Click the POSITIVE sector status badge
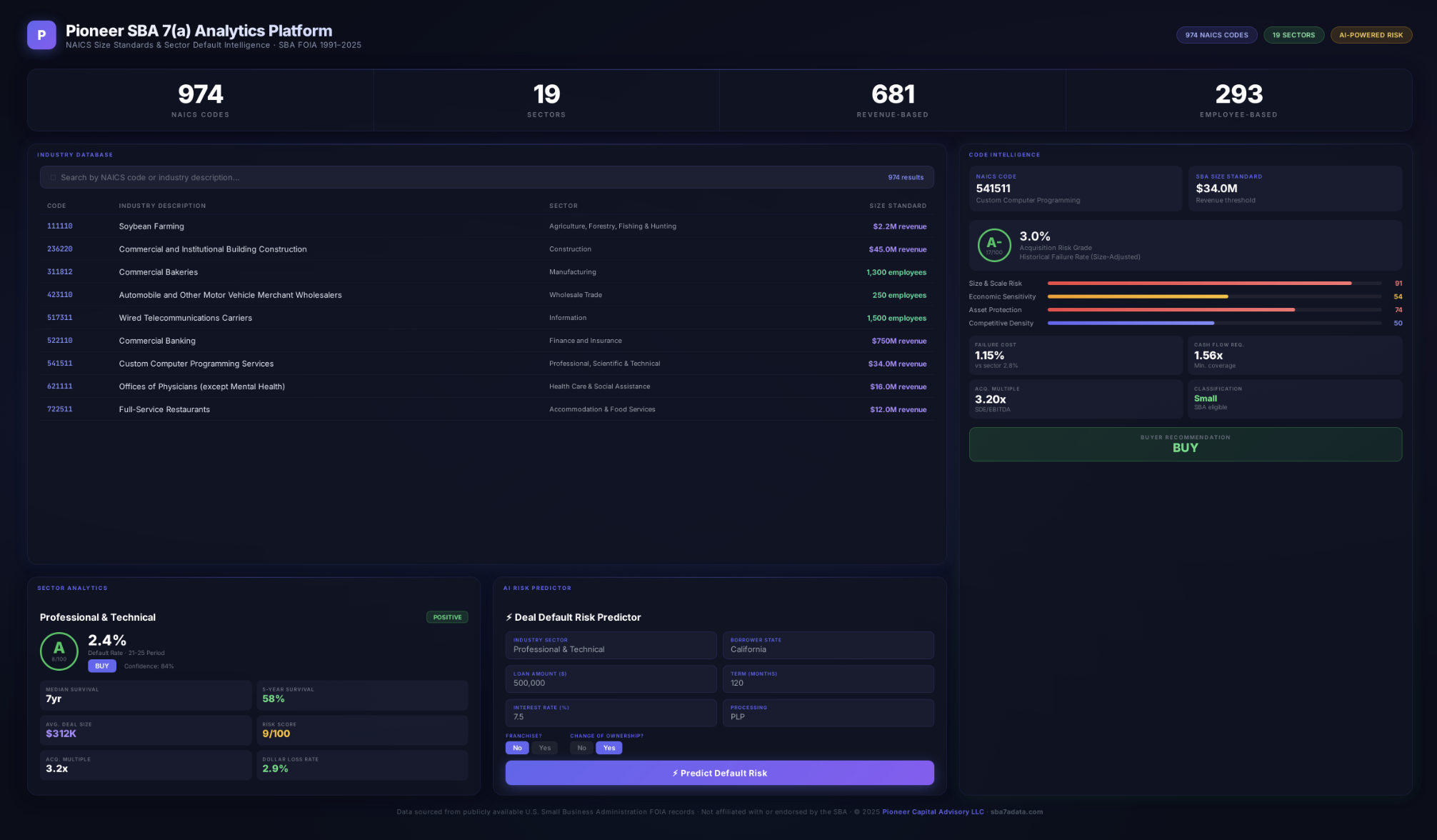 point(447,617)
